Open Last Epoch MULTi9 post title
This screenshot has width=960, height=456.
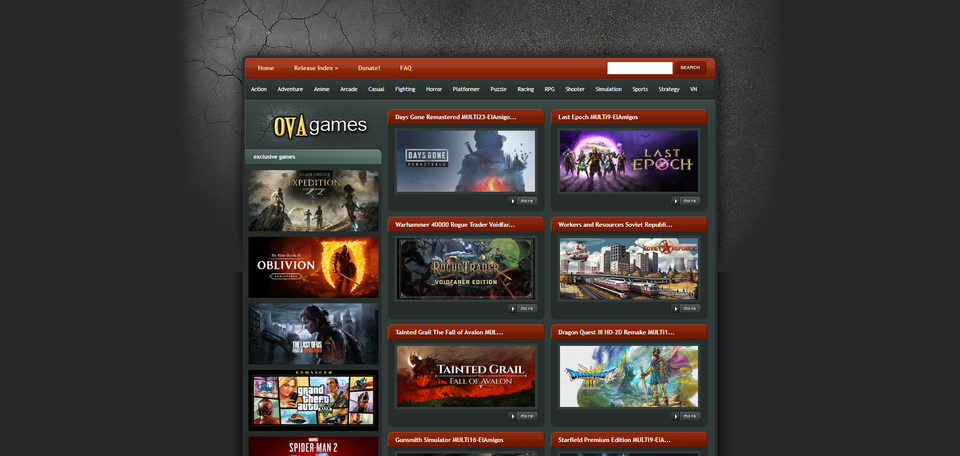pyautogui.click(x=598, y=117)
